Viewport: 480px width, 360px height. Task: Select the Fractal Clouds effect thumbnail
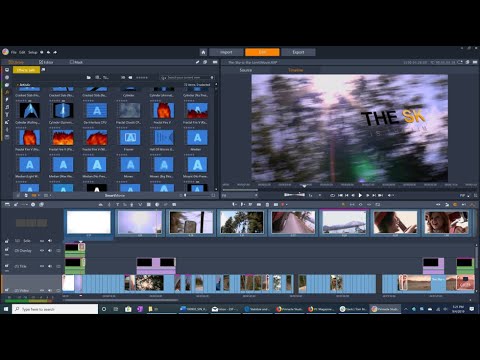coord(130,110)
